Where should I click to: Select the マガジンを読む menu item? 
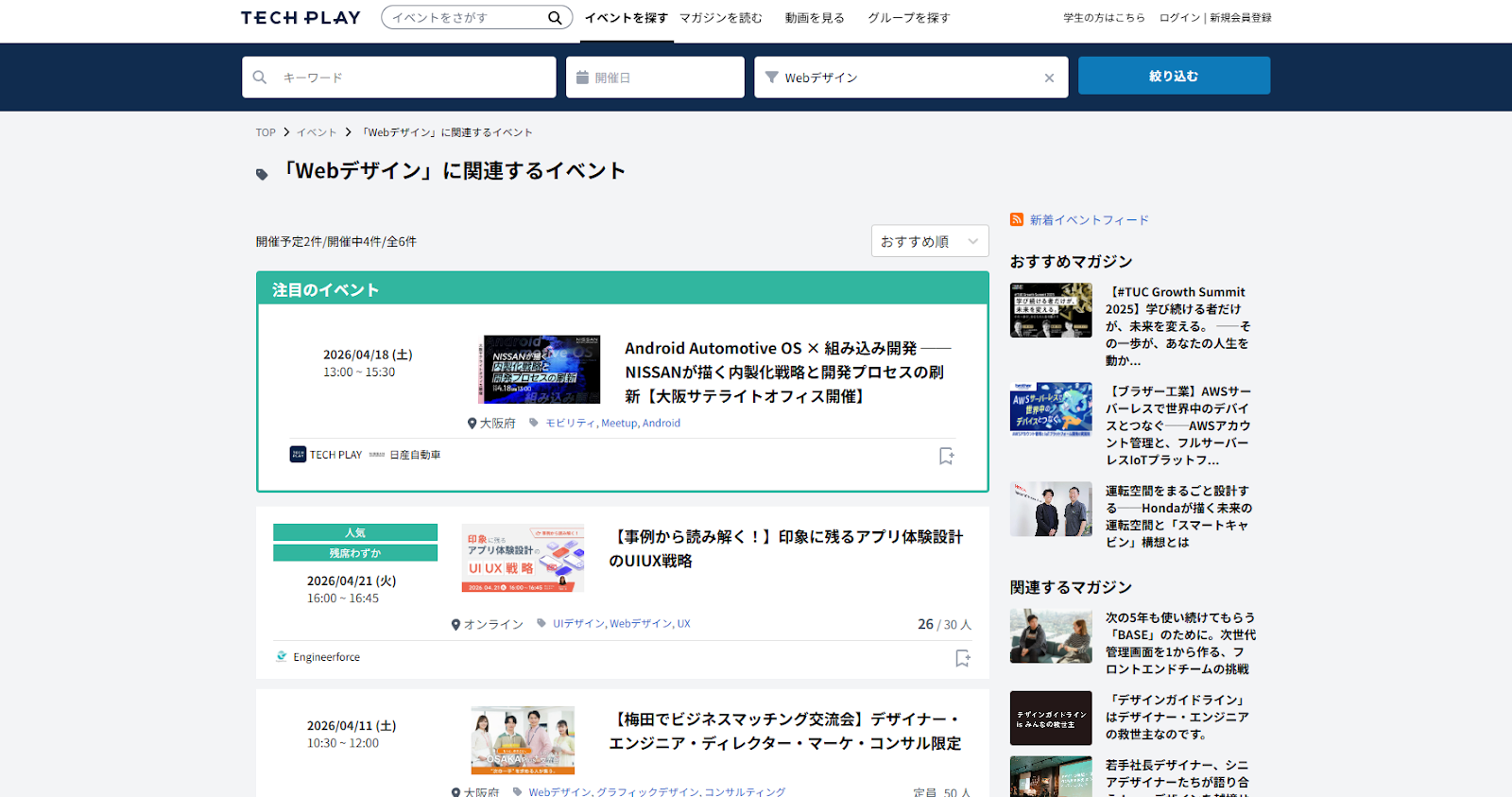720,18
